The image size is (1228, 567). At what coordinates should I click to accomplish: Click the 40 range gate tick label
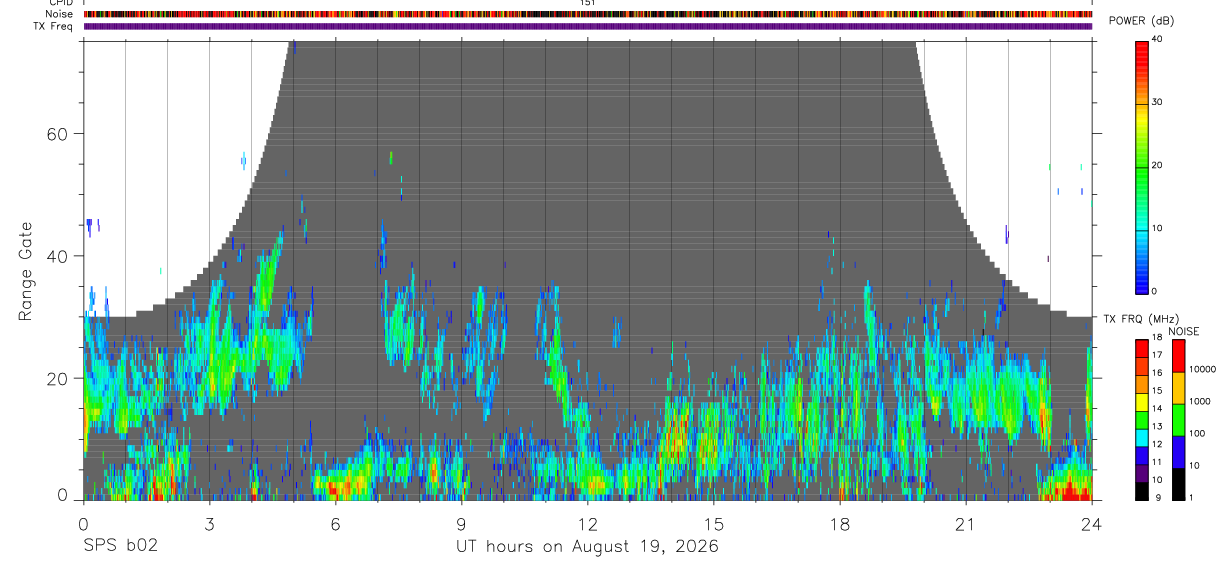tap(55, 256)
